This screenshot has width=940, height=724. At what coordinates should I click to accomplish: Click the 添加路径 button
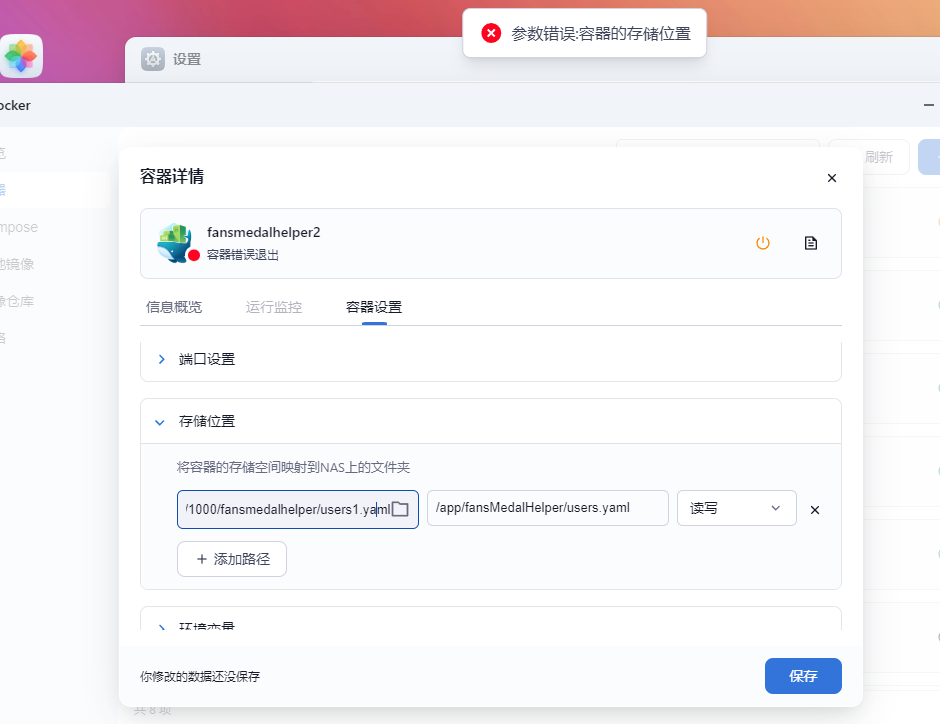[232, 559]
